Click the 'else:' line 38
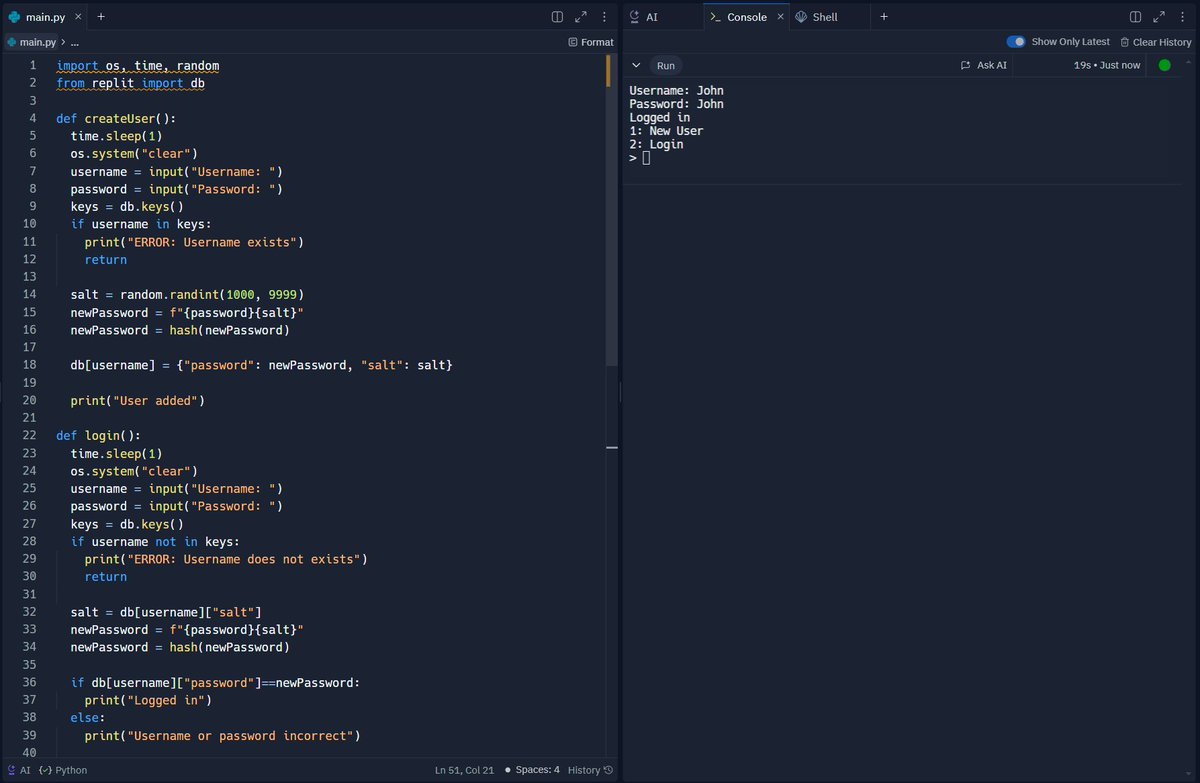Image resolution: width=1200 pixels, height=783 pixels. click(x=87, y=718)
